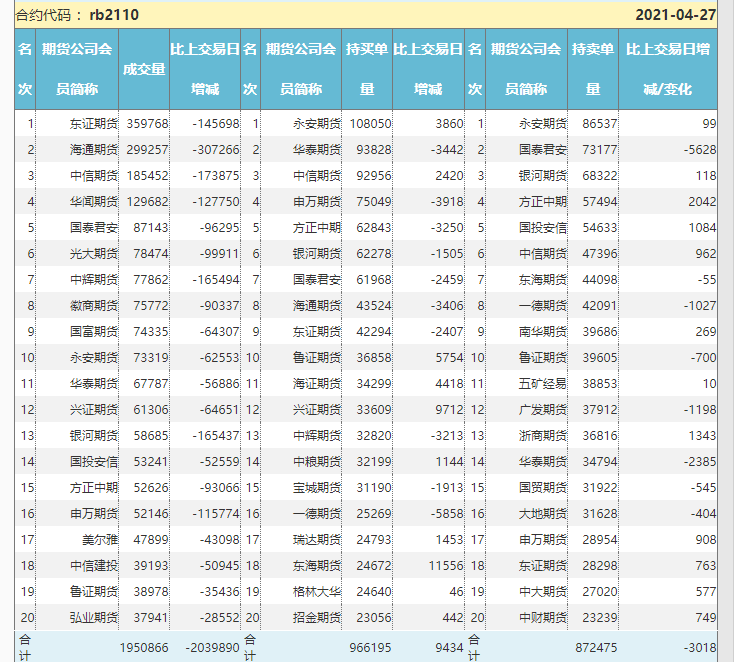The width and height of the screenshot is (735, 662).
Task: Click 徽商期货 in volume ranking
Action: pos(94,306)
